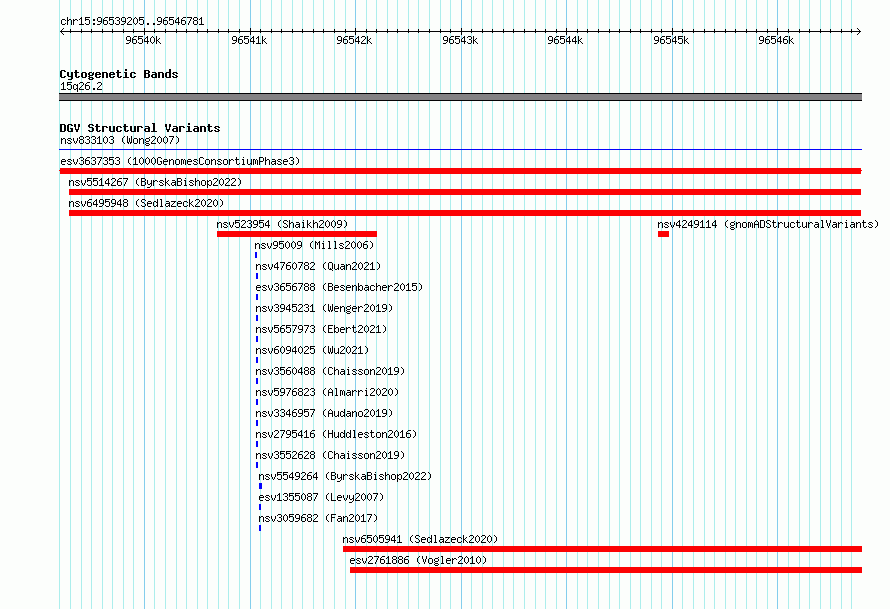Click nsv5657973 (Ebert2021) label
This screenshot has width=890, height=609.
pyautogui.click(x=321, y=329)
